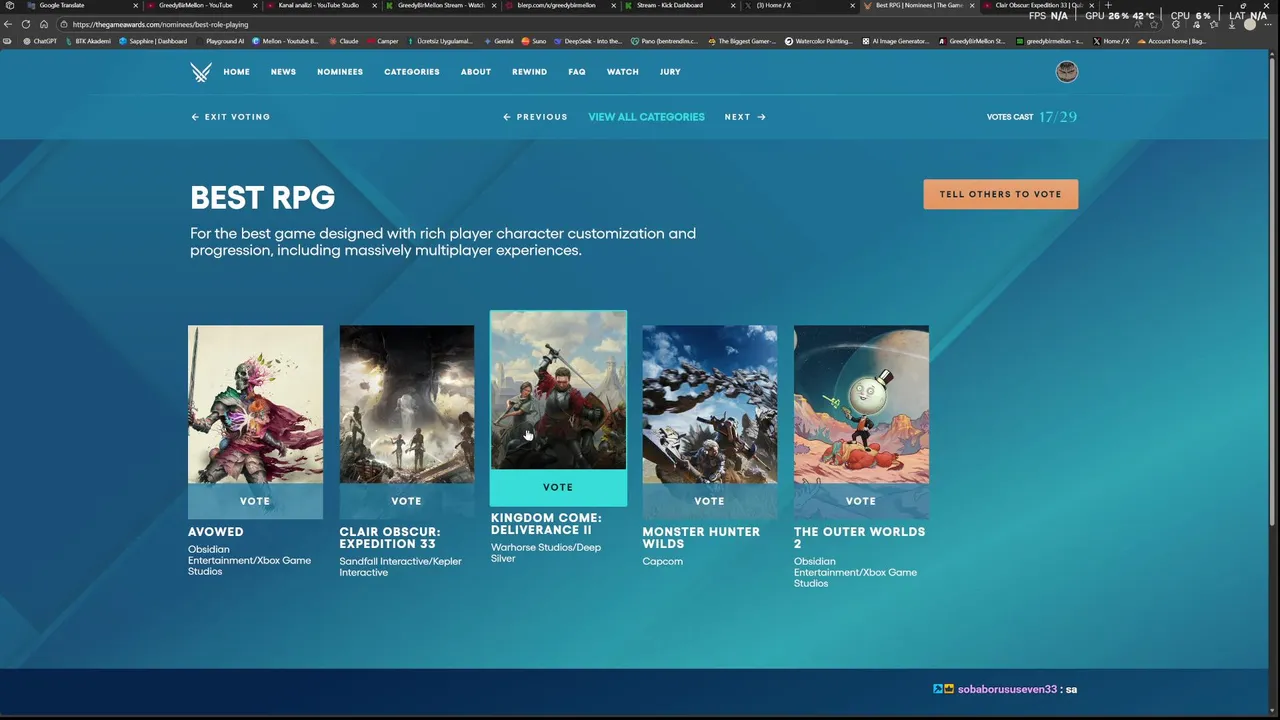Click the browser address bar URL
The width and height of the screenshot is (1280, 720).
click(160, 24)
